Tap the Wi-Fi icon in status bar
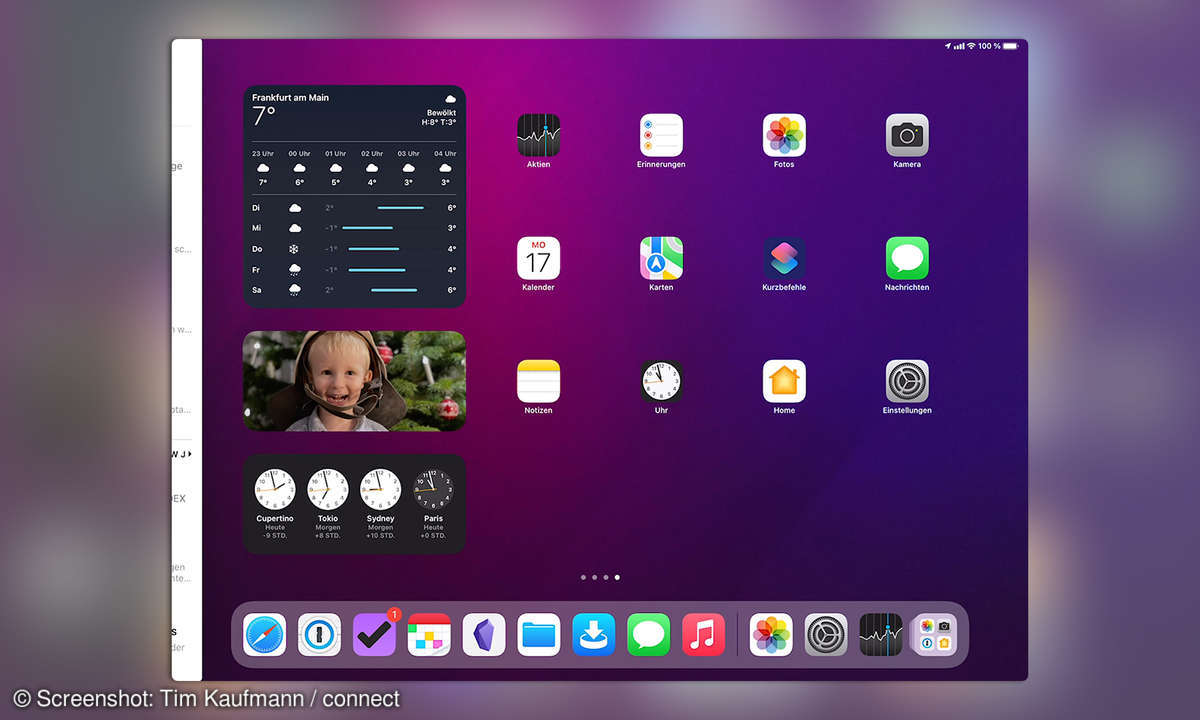Screen dimensions: 1200x720 click(971, 46)
